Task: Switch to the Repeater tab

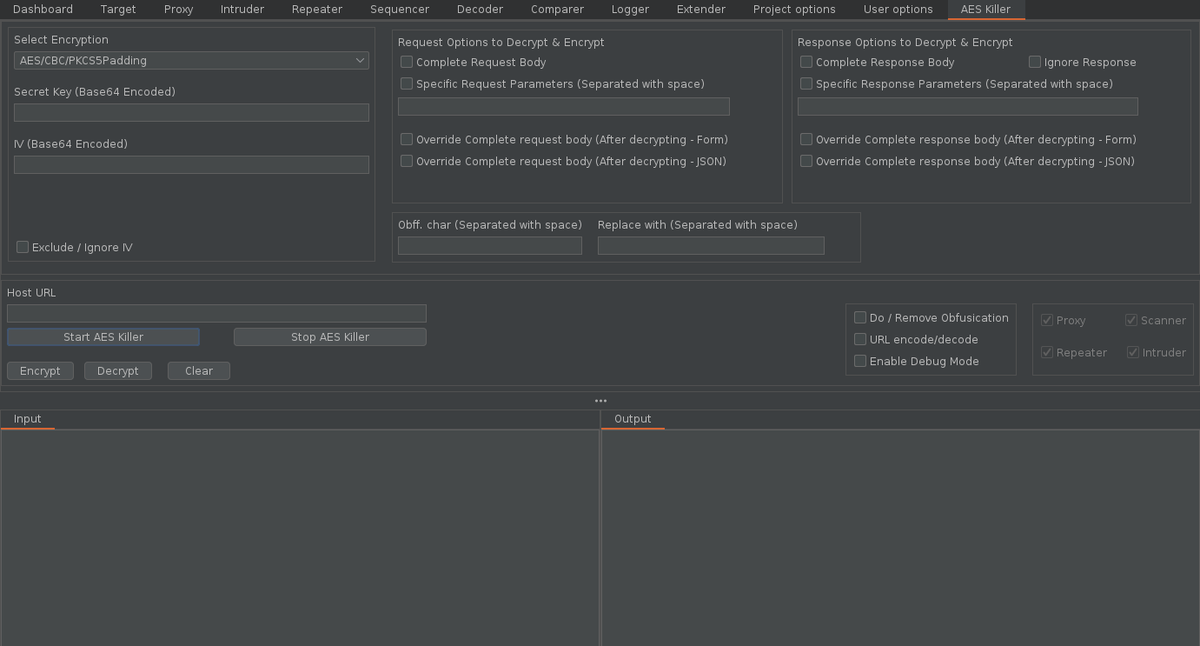Action: [x=317, y=9]
